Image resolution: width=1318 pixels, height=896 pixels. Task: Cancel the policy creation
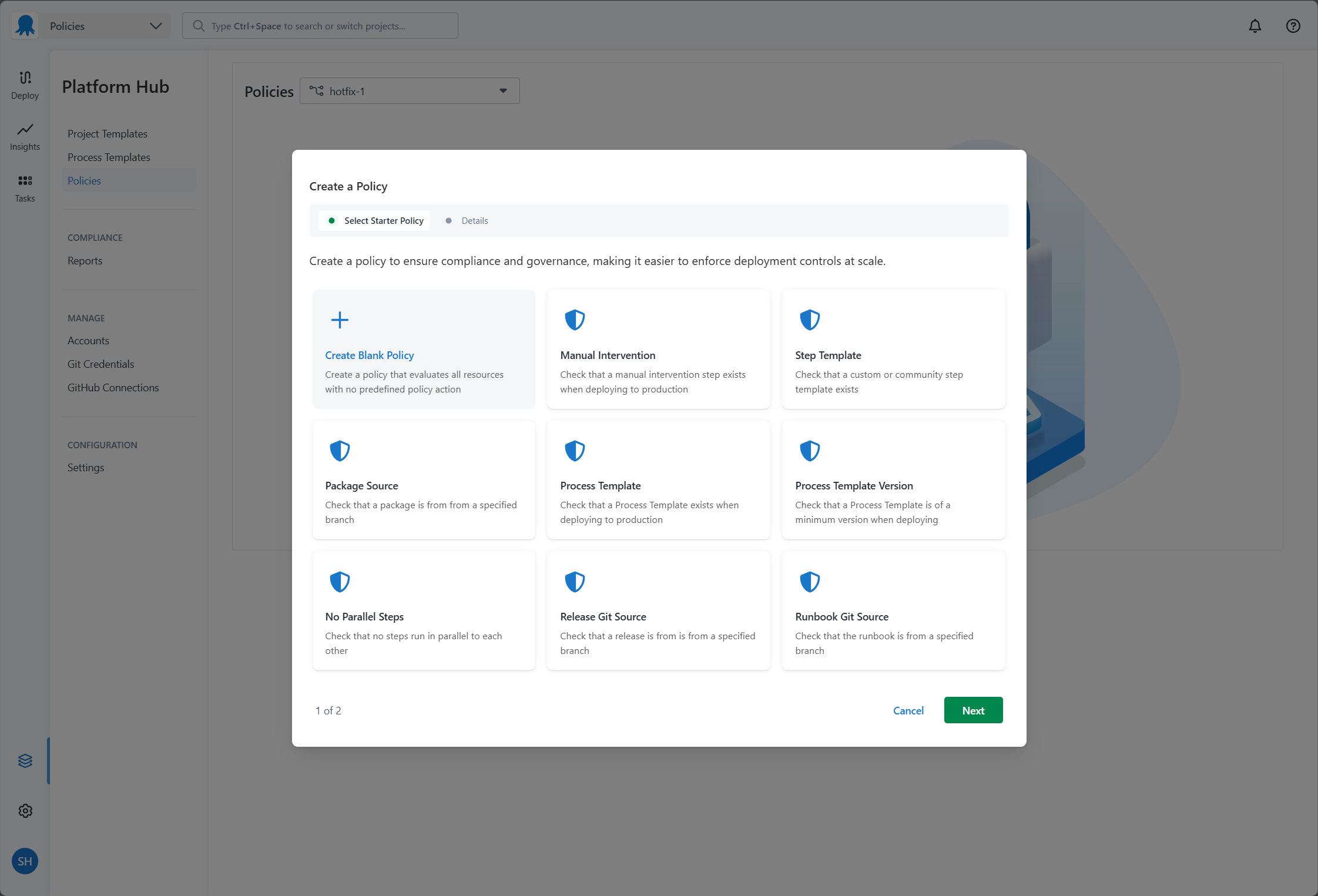point(908,710)
